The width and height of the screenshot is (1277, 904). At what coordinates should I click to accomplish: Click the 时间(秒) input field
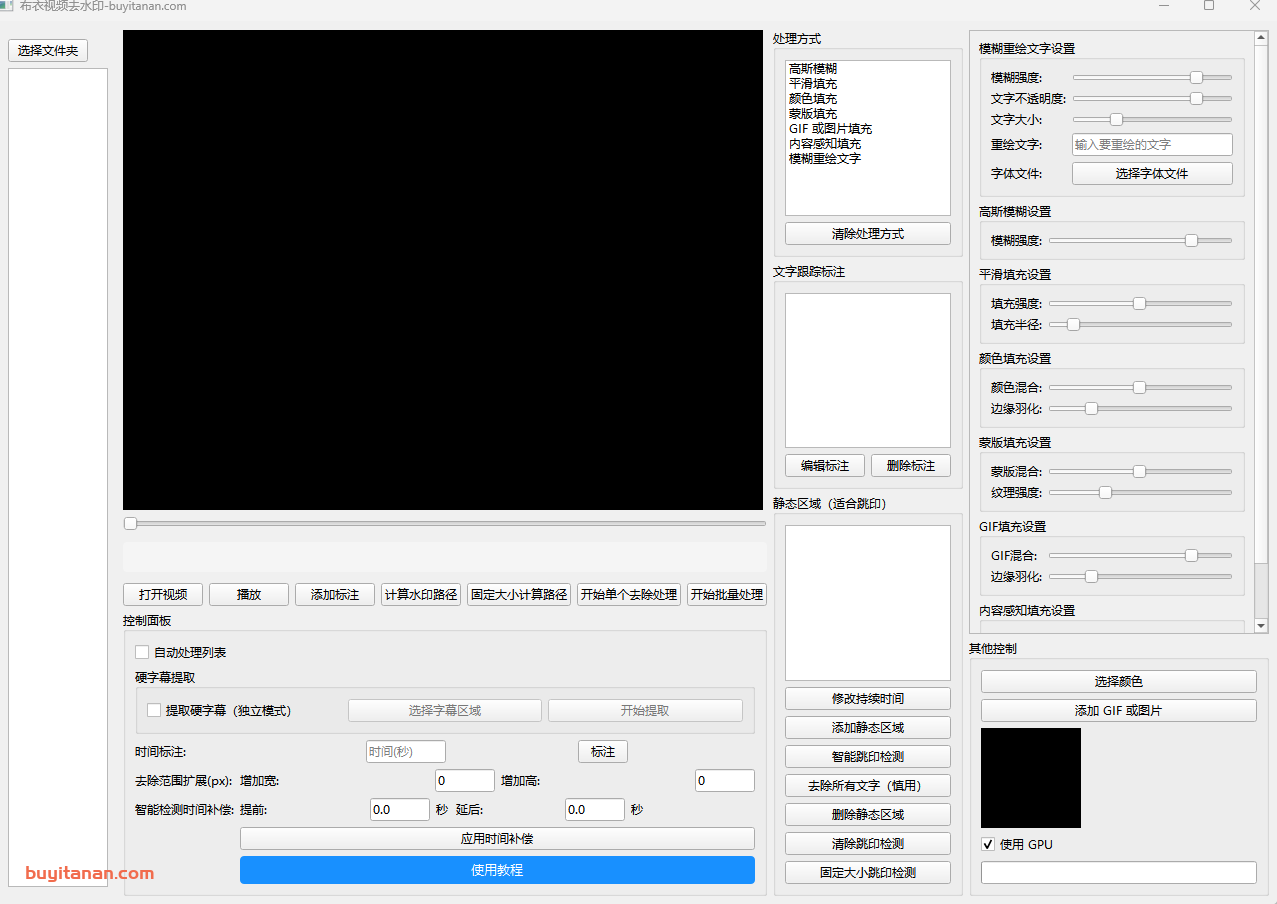coord(406,751)
